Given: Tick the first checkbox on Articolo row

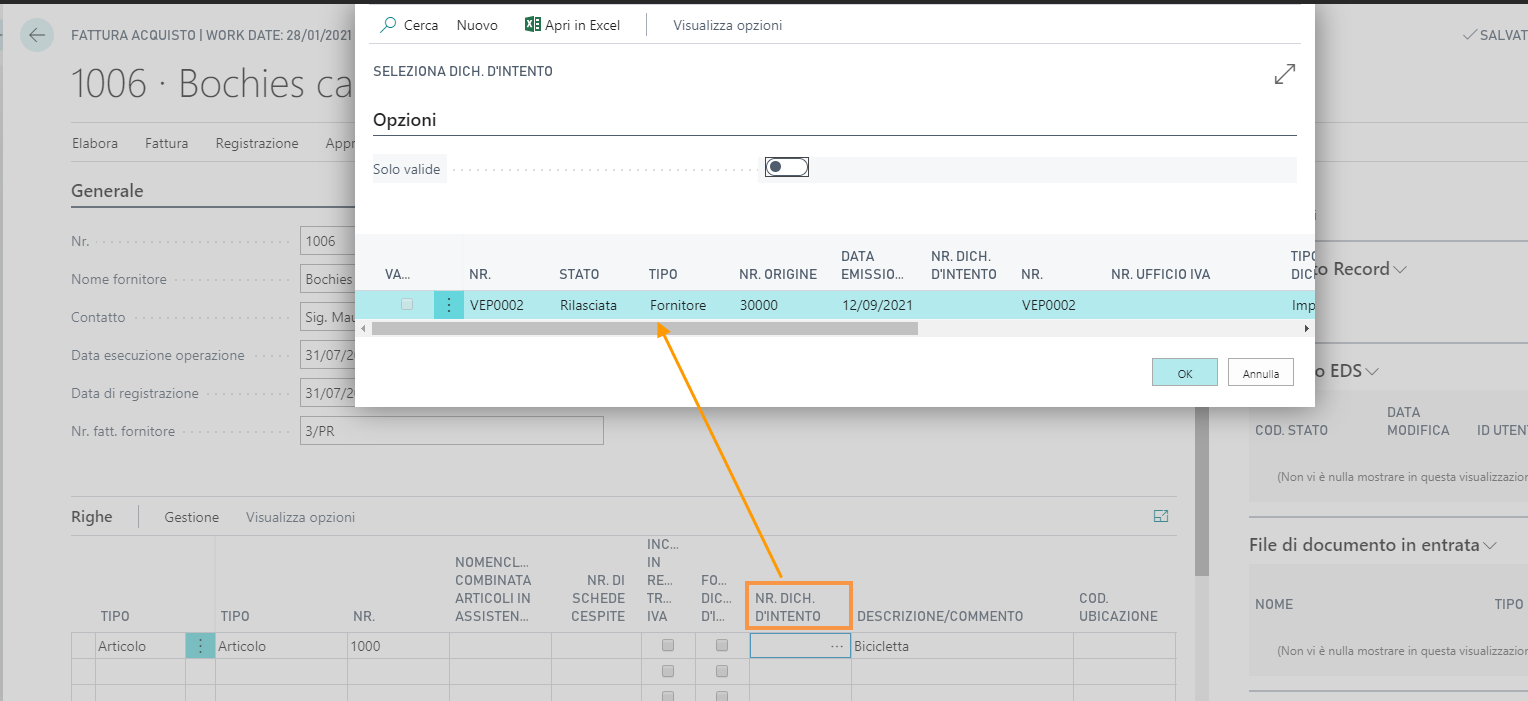Looking at the screenshot, I should pyautogui.click(x=668, y=646).
